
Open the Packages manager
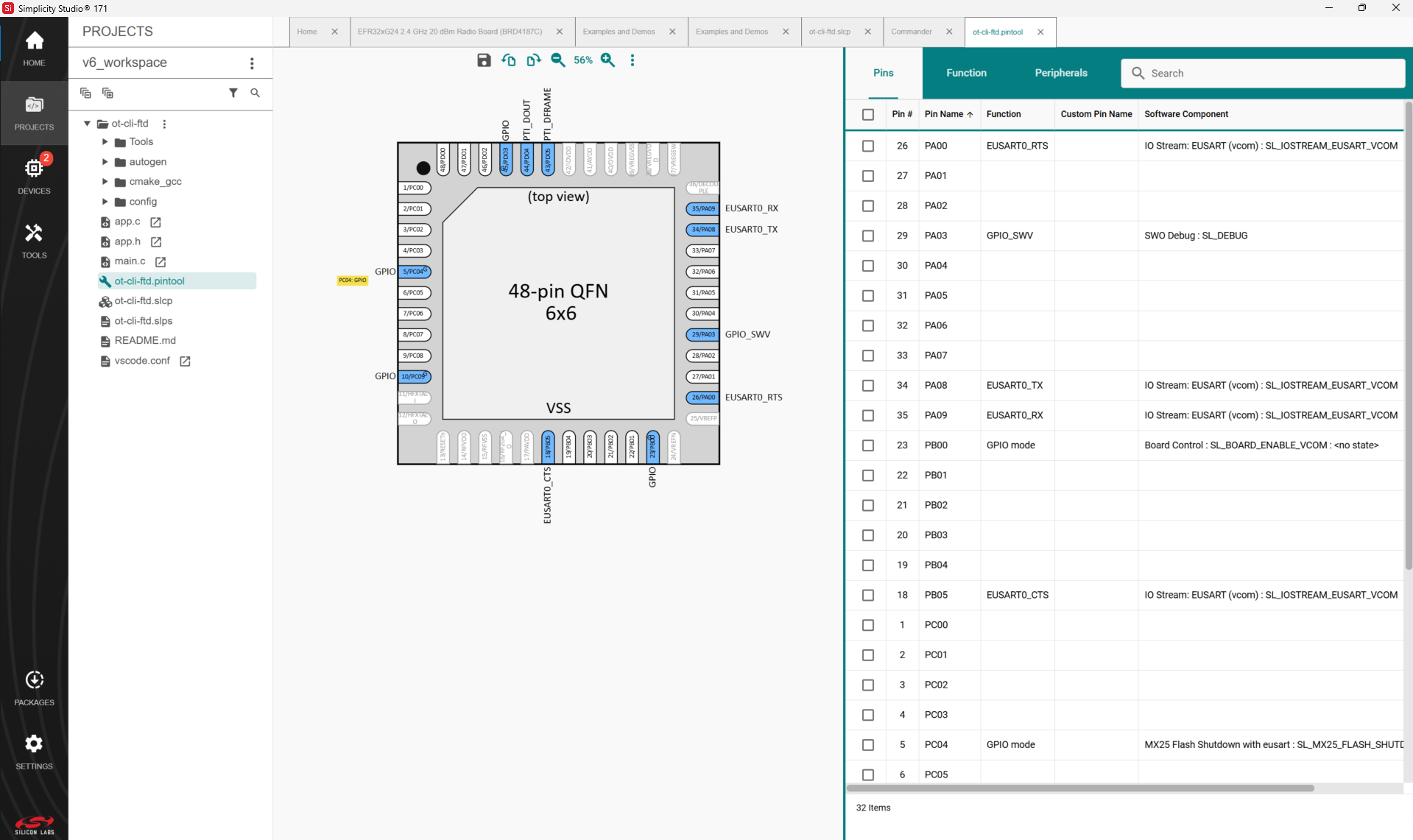[x=34, y=688]
